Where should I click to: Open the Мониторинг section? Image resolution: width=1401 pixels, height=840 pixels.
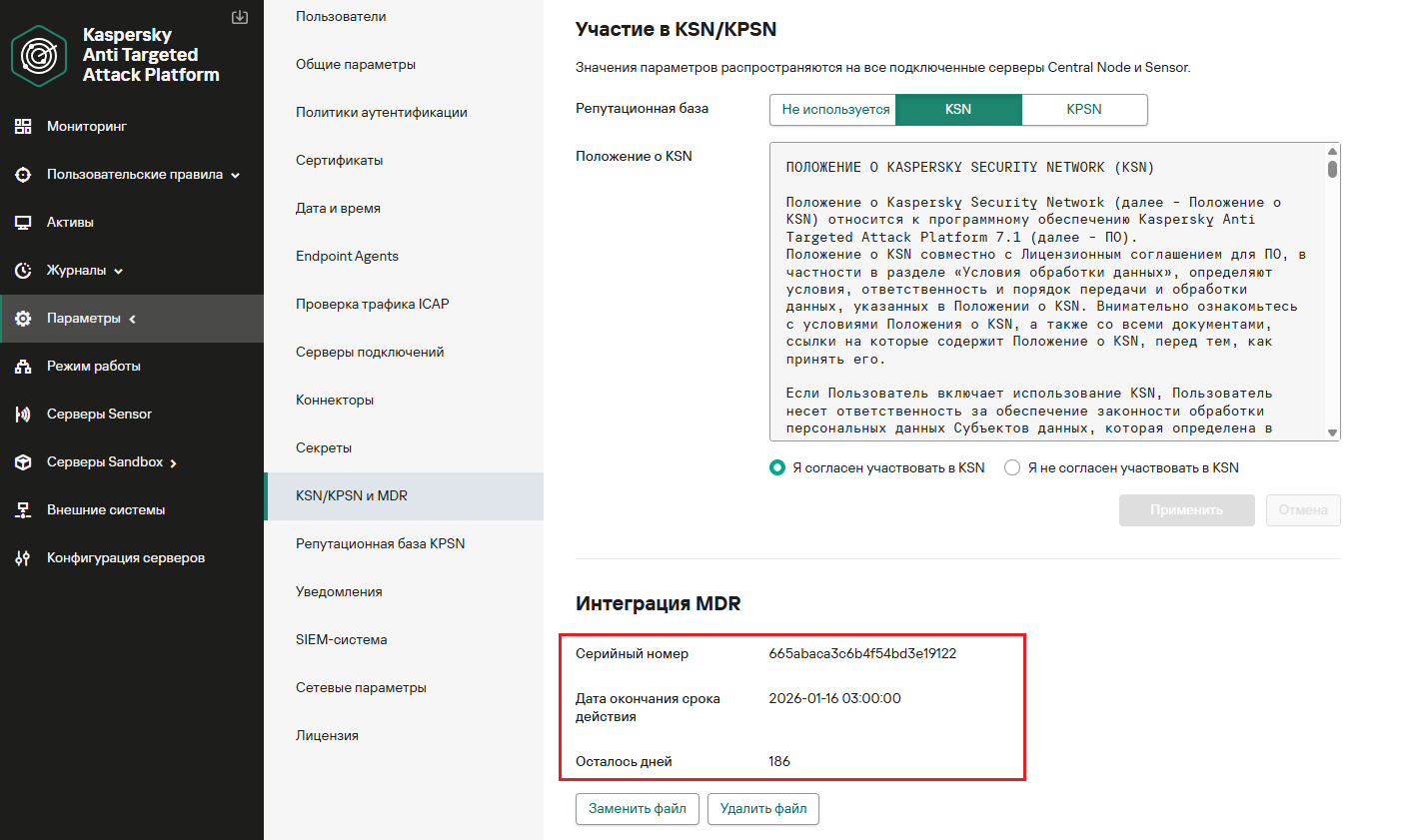pyautogui.click(x=132, y=127)
